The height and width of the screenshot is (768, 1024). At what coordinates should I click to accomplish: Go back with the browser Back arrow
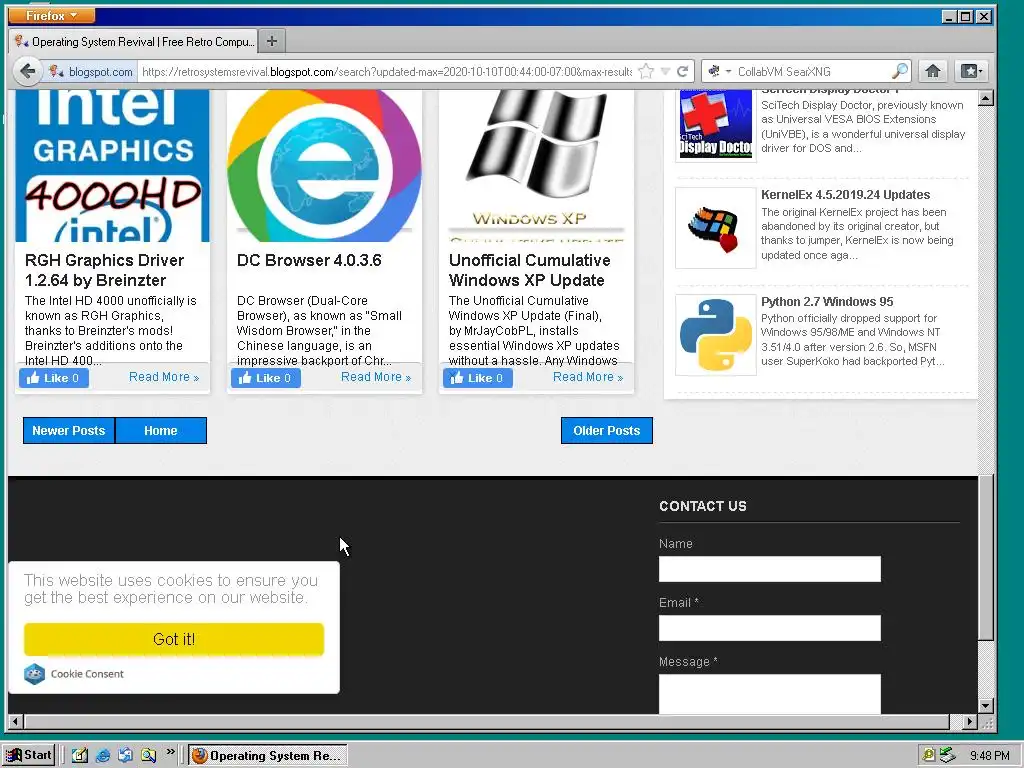[x=27, y=71]
